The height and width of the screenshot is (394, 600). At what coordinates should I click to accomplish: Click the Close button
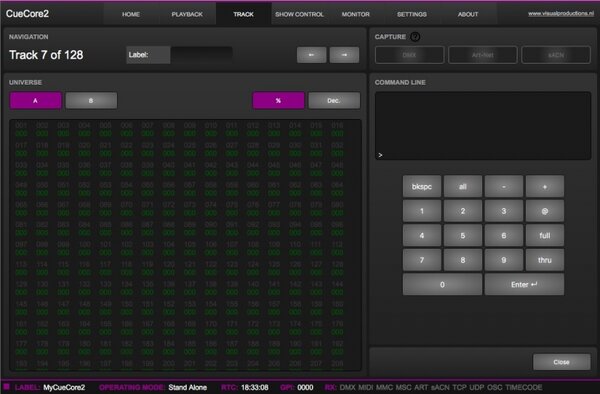(x=561, y=362)
